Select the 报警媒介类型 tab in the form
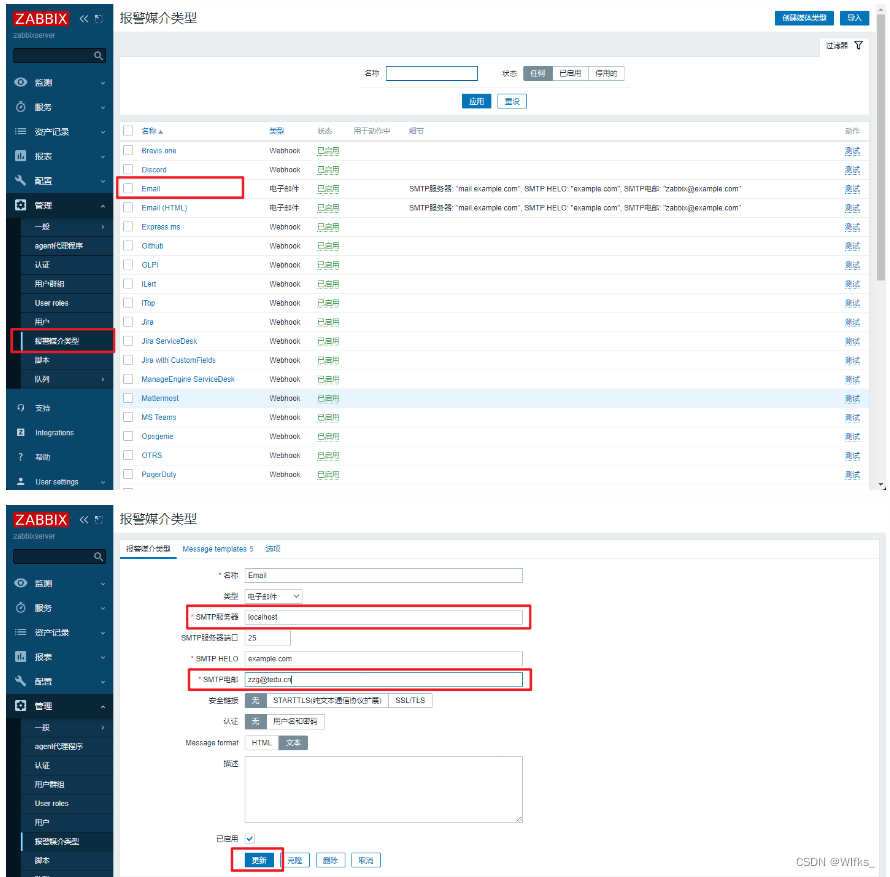890x877 pixels. coord(148,549)
